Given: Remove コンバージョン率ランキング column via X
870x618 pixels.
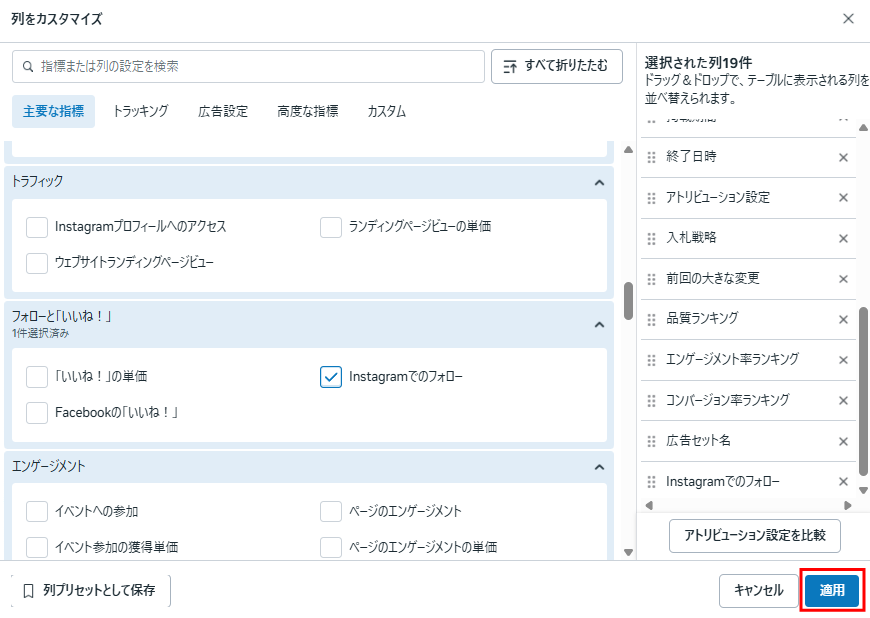Looking at the screenshot, I should (843, 400).
